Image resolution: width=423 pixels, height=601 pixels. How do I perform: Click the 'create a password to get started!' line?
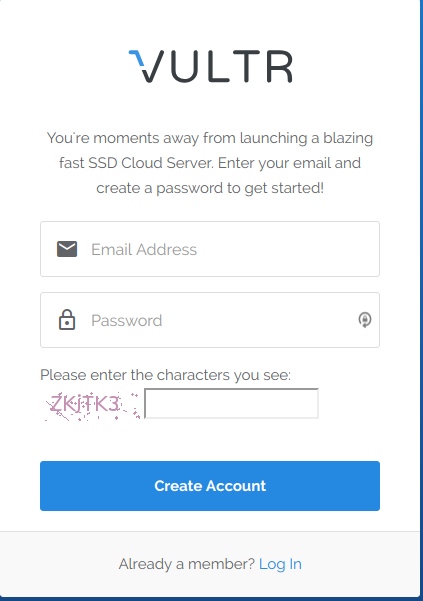210,188
